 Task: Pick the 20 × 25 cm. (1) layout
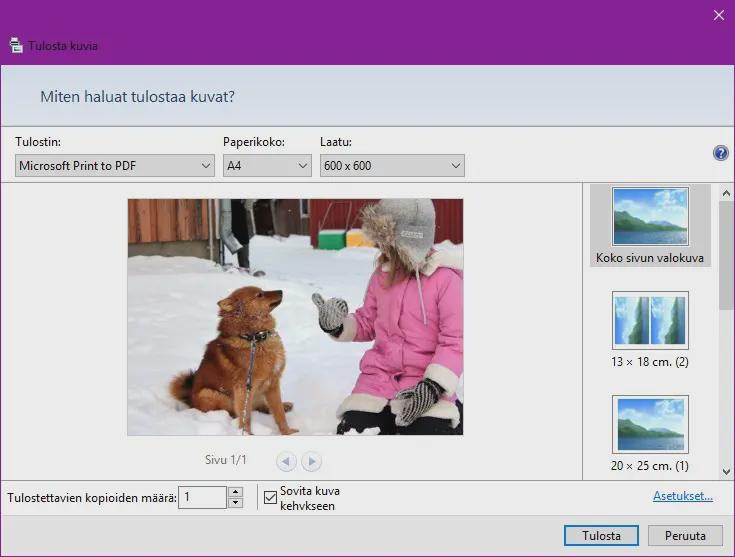point(650,432)
